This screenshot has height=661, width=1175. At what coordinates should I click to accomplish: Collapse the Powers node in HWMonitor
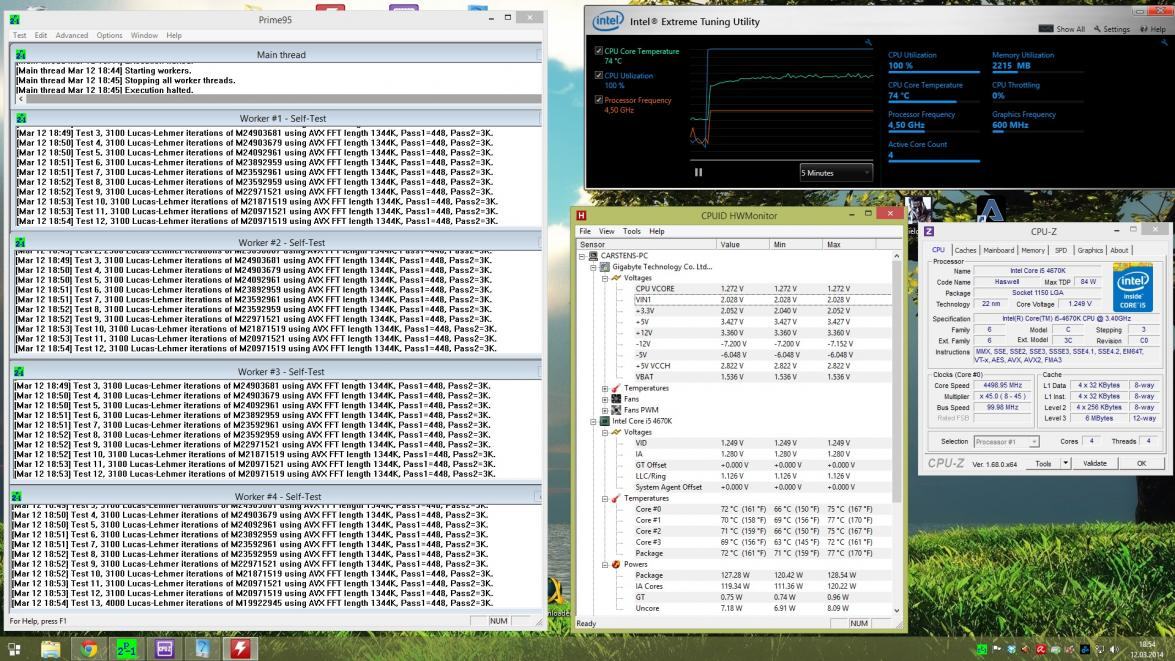tap(605, 564)
